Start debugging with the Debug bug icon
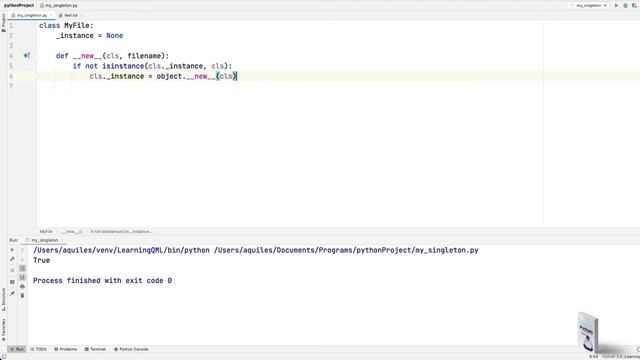 click(x=625, y=5)
